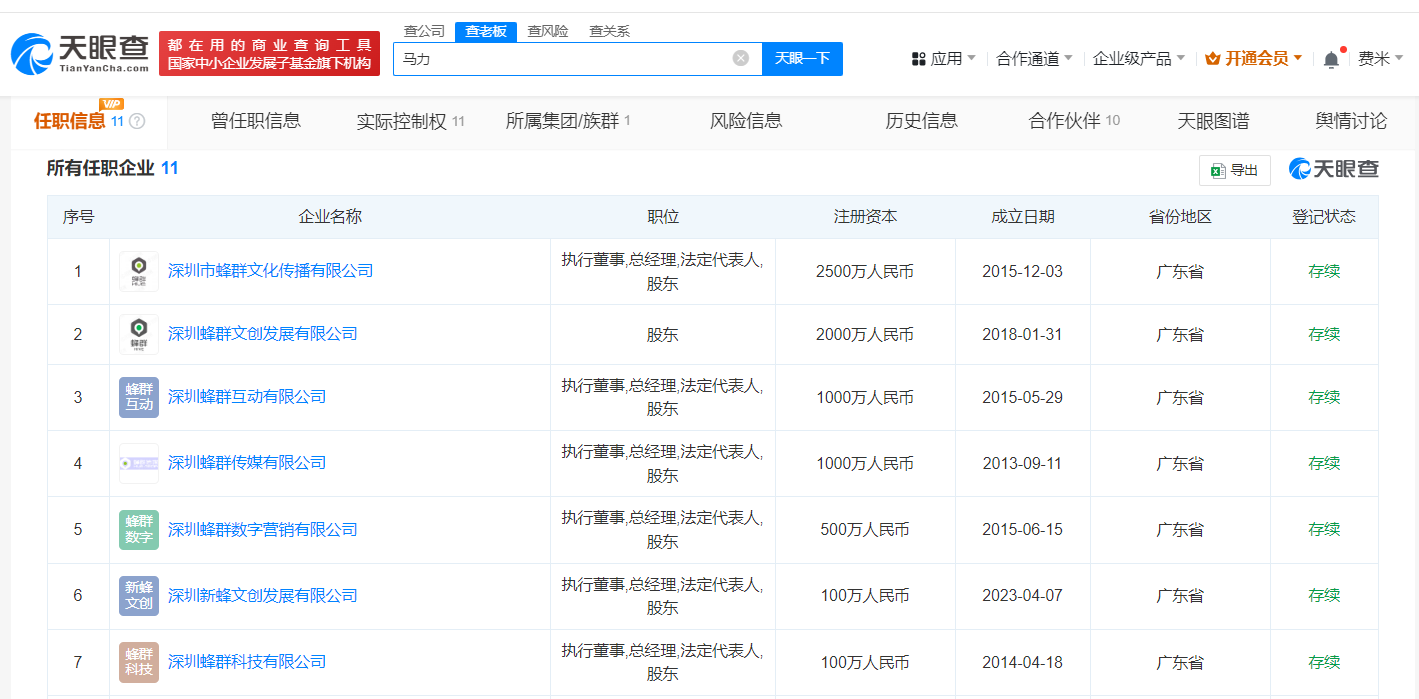Click the 新蜂文创 company logo icon

point(139,595)
